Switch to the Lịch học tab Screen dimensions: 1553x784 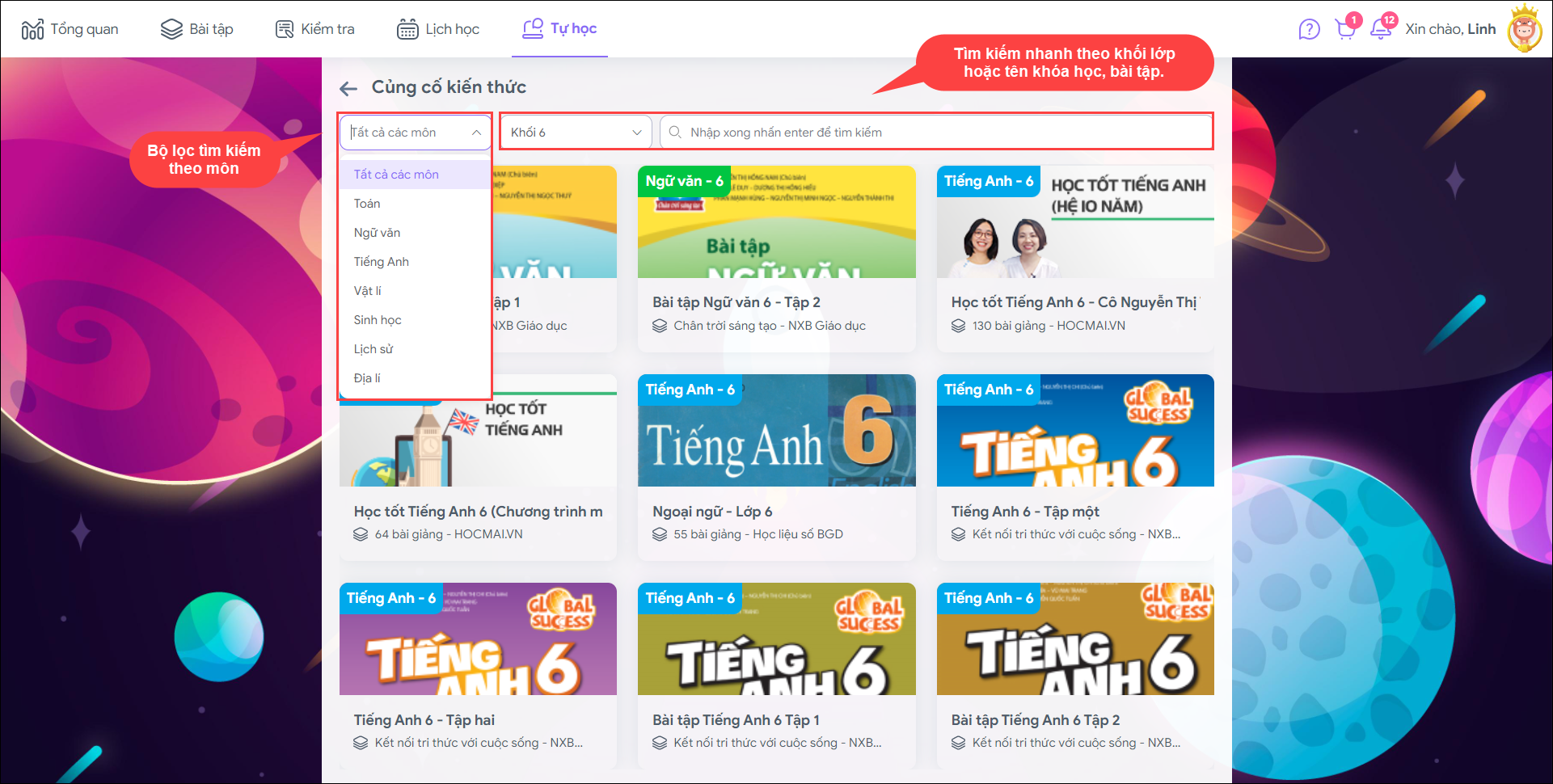point(438,29)
